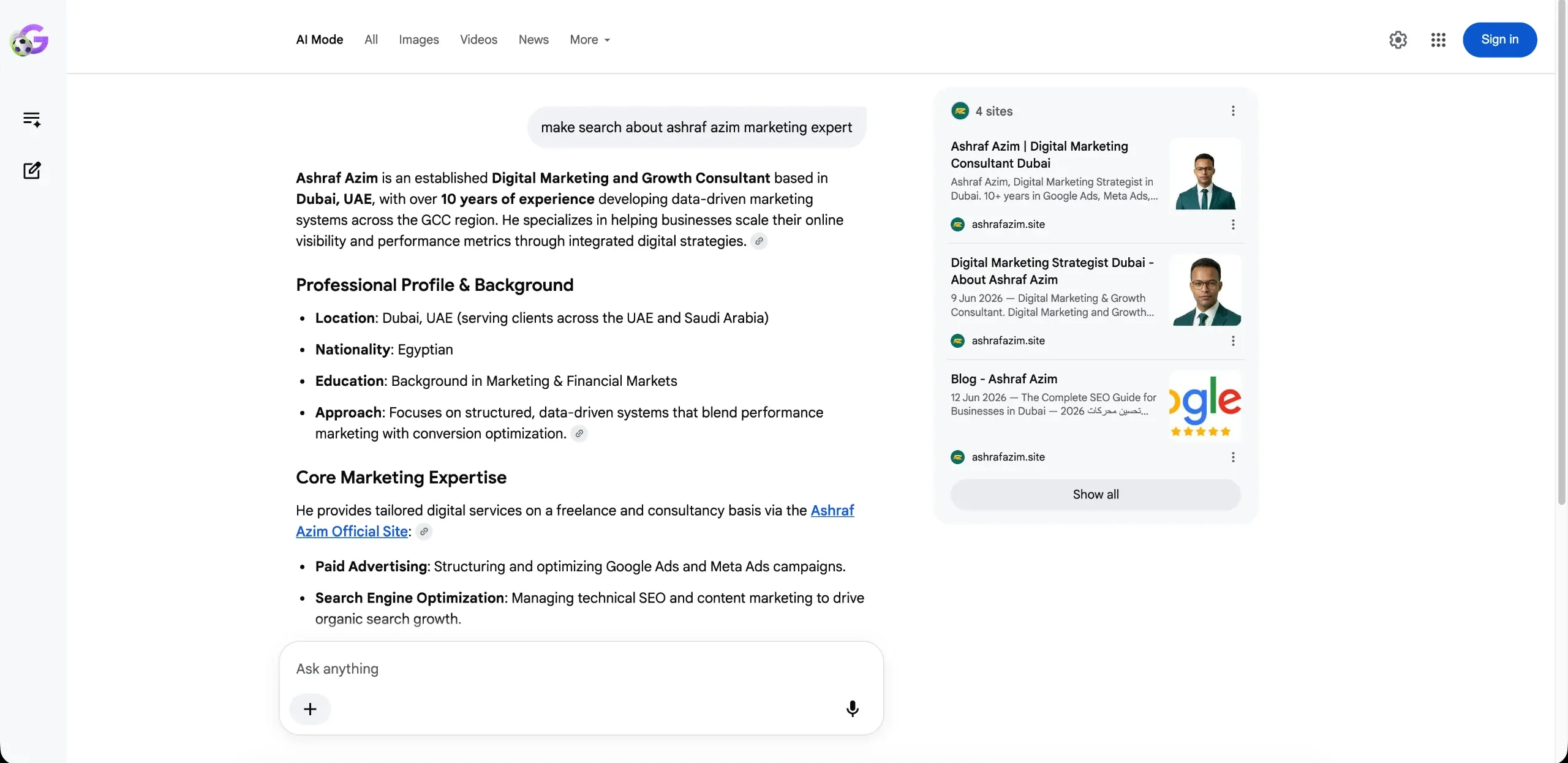1568x763 pixels.
Task: Click ashrafazim.site favicon under Consultant Dubai card
Action: 958,224
